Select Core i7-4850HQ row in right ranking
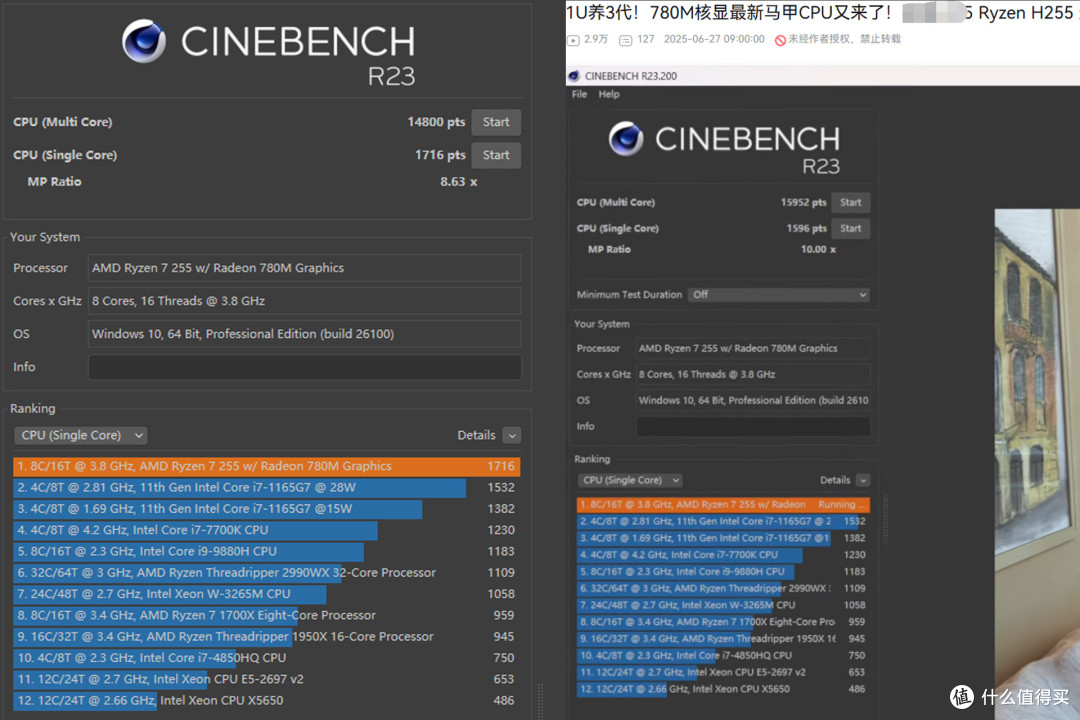 [723, 655]
